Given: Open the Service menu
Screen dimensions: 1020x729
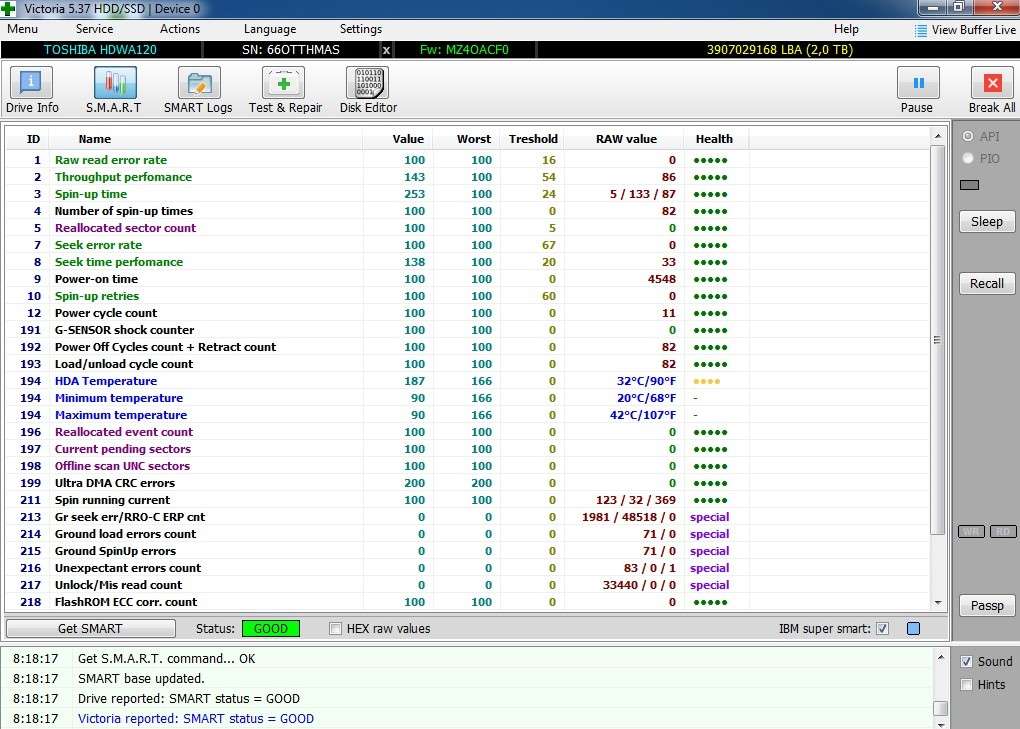Looking at the screenshot, I should pos(94,29).
